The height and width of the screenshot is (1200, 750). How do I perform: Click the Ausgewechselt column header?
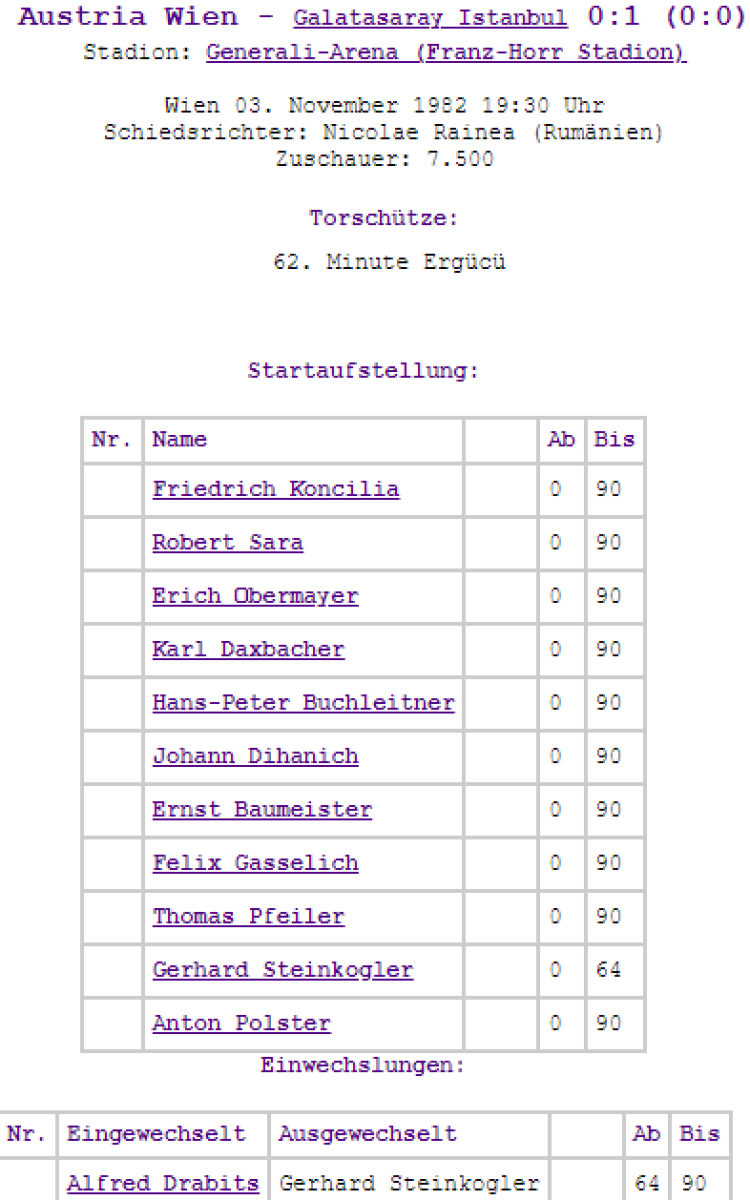point(367,1134)
